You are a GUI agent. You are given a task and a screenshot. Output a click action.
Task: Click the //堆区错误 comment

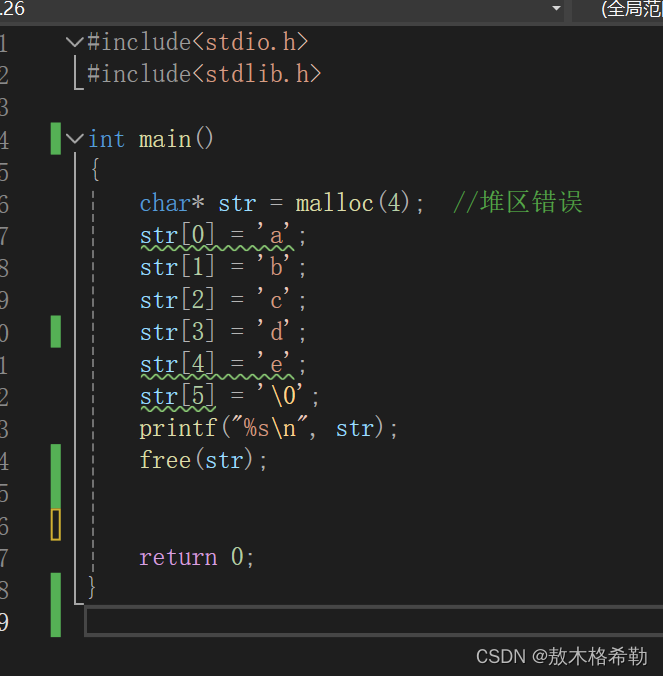518,202
